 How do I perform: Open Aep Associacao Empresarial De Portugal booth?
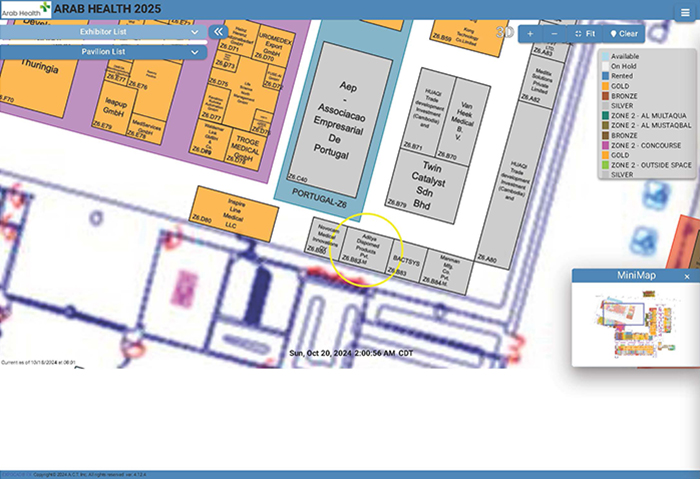pos(340,120)
